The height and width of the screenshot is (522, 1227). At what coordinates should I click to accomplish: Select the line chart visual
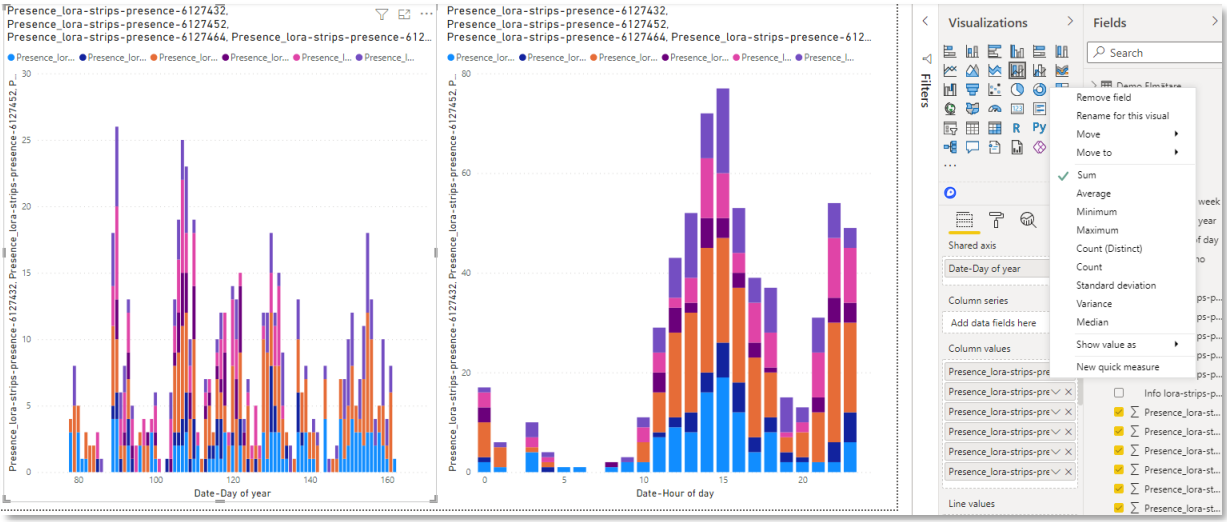point(950,70)
